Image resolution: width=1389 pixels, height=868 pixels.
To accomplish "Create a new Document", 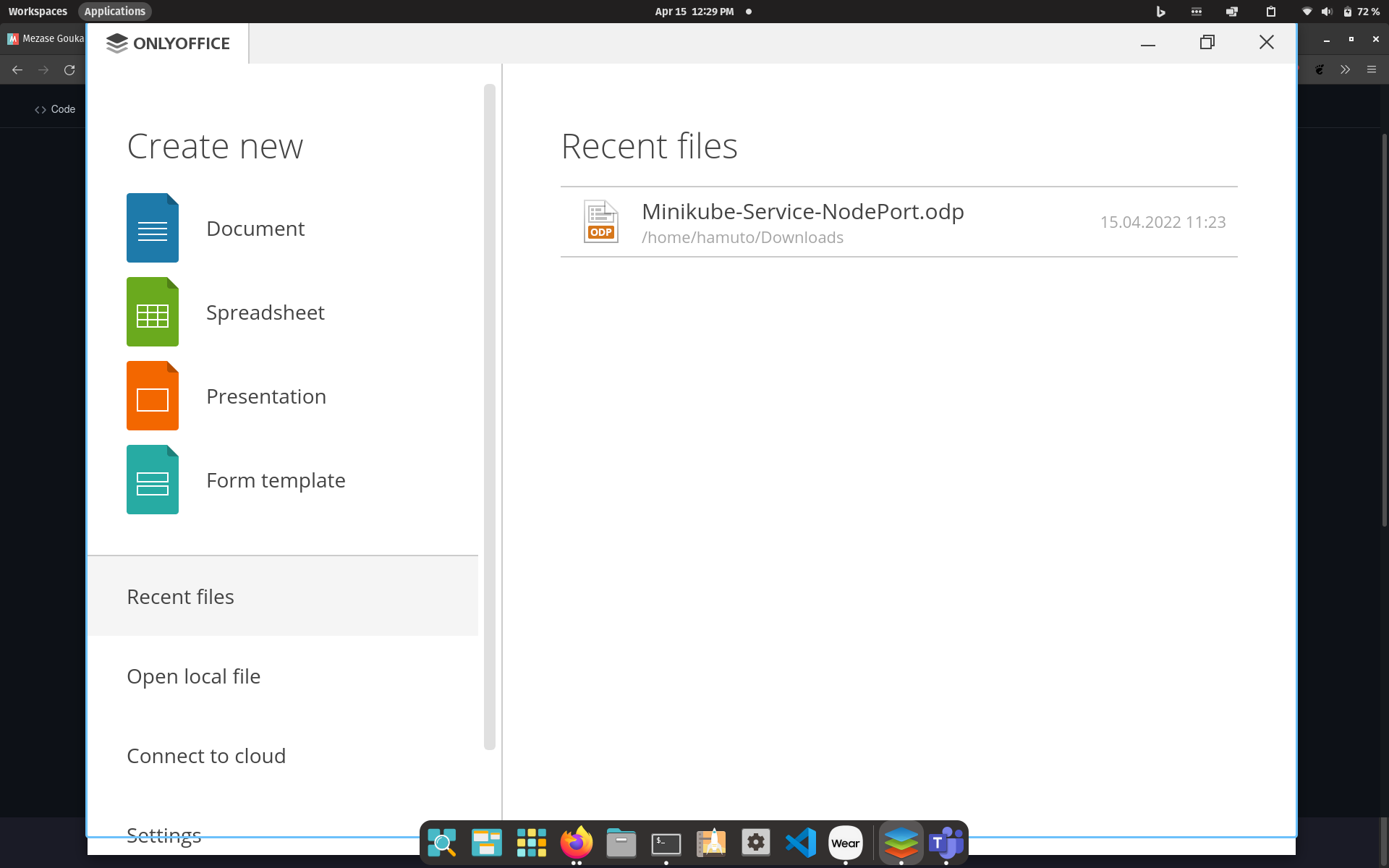I will pos(255,228).
